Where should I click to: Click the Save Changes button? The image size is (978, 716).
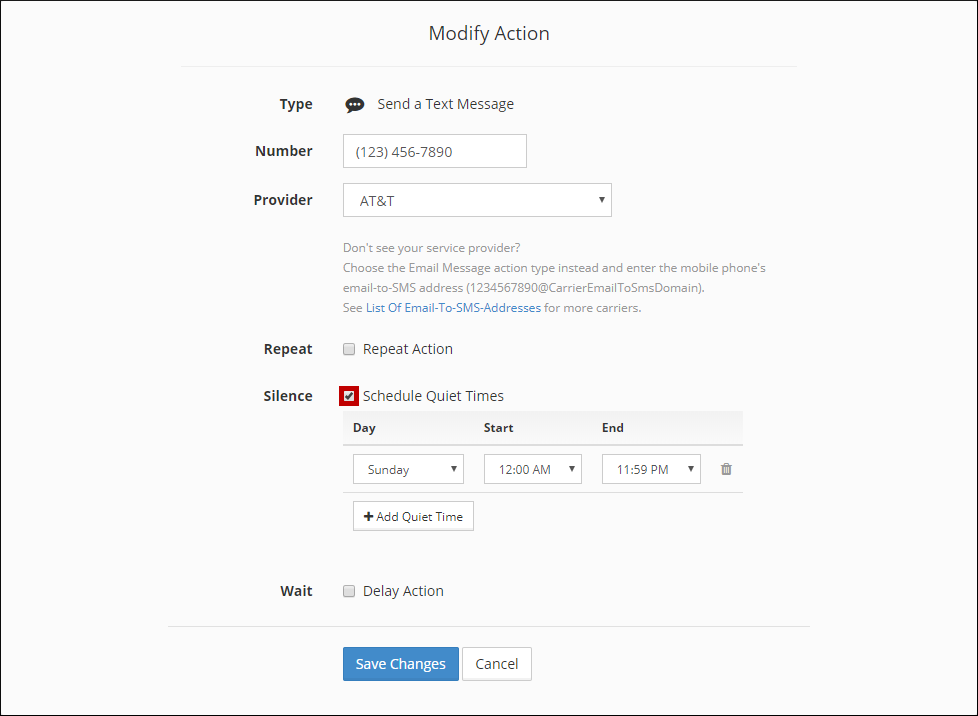(400, 664)
